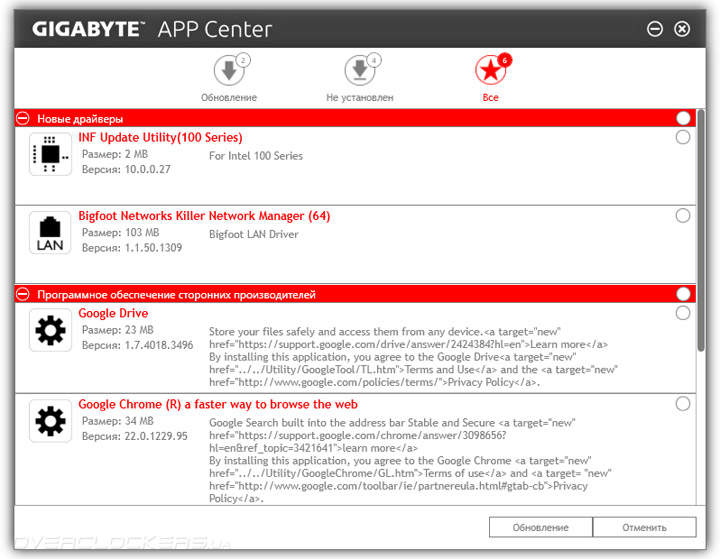Select Google Chrome for installation
Image resolution: width=720 pixels, height=559 pixels.
point(683,404)
